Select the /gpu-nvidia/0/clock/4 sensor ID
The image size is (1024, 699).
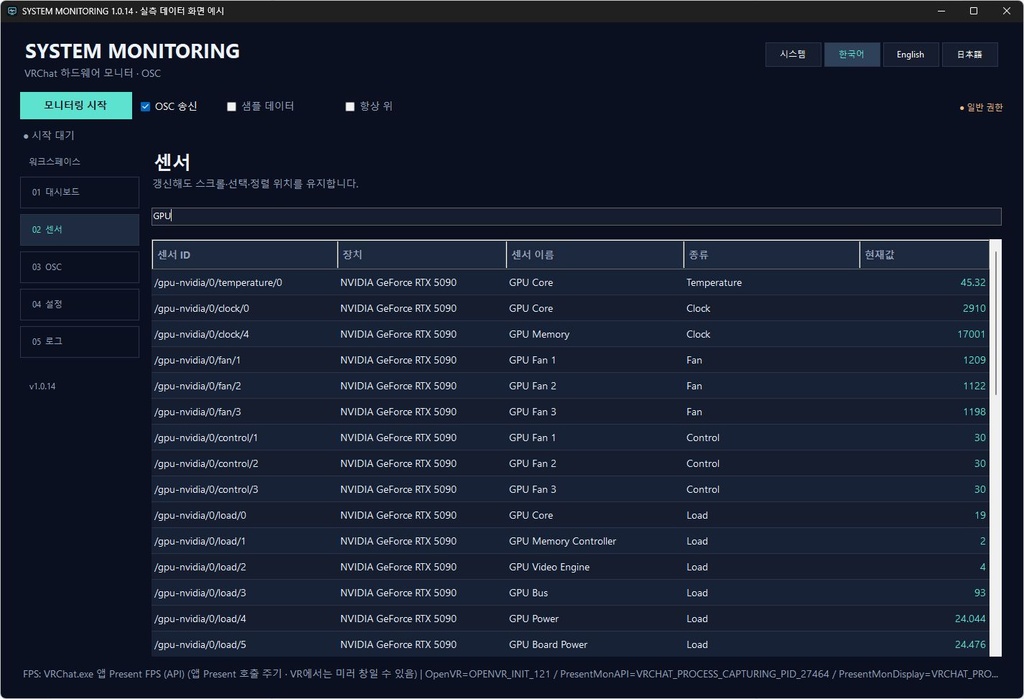pos(202,334)
